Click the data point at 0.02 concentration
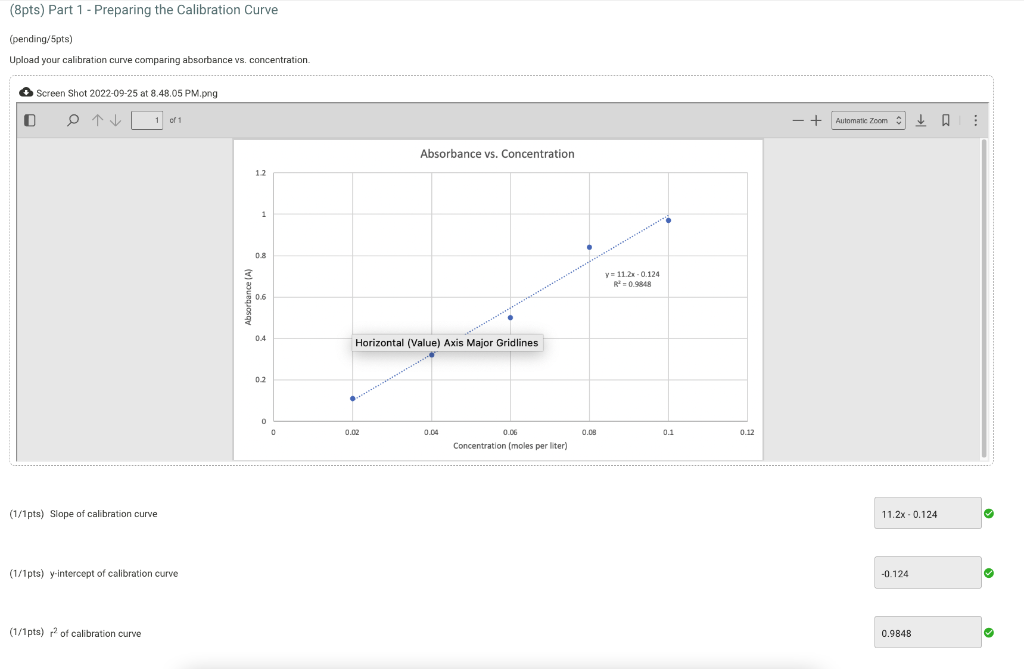 (x=353, y=399)
